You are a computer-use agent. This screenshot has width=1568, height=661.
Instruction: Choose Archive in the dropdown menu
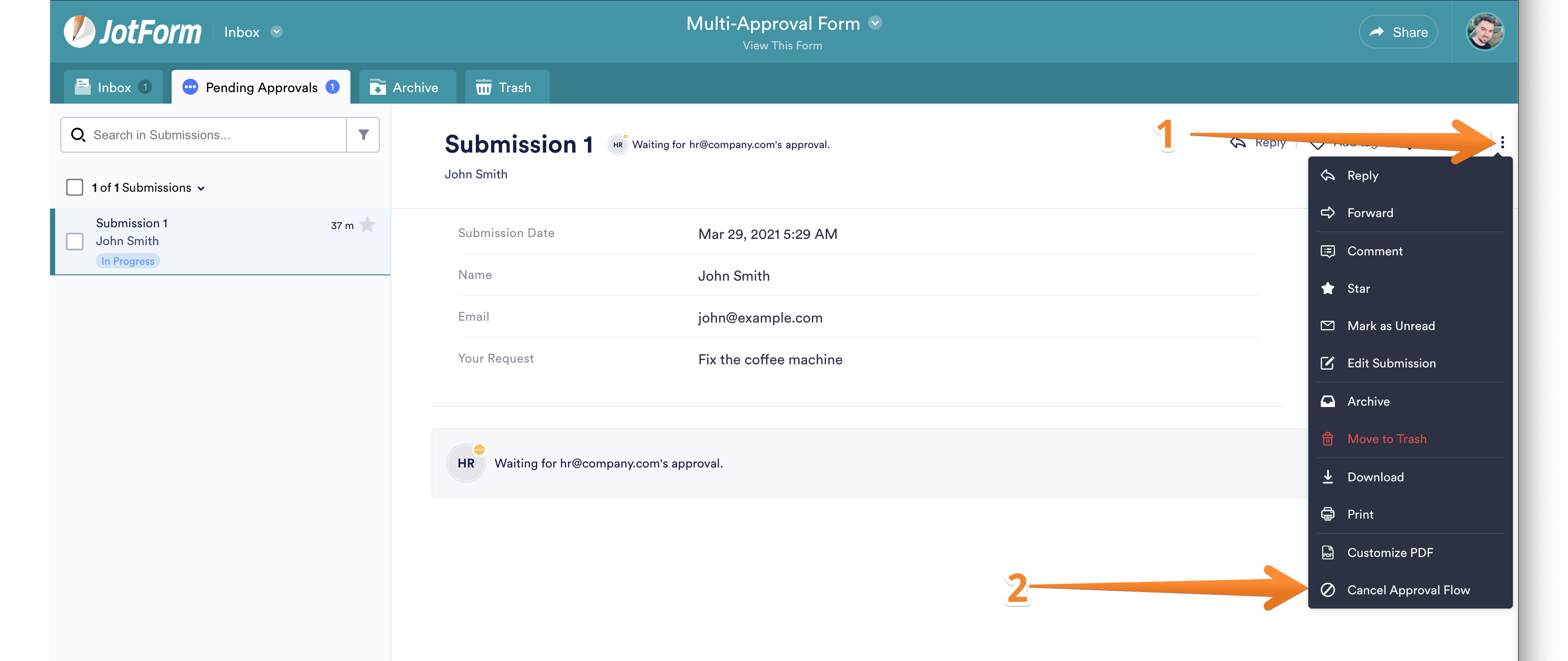(1410, 401)
